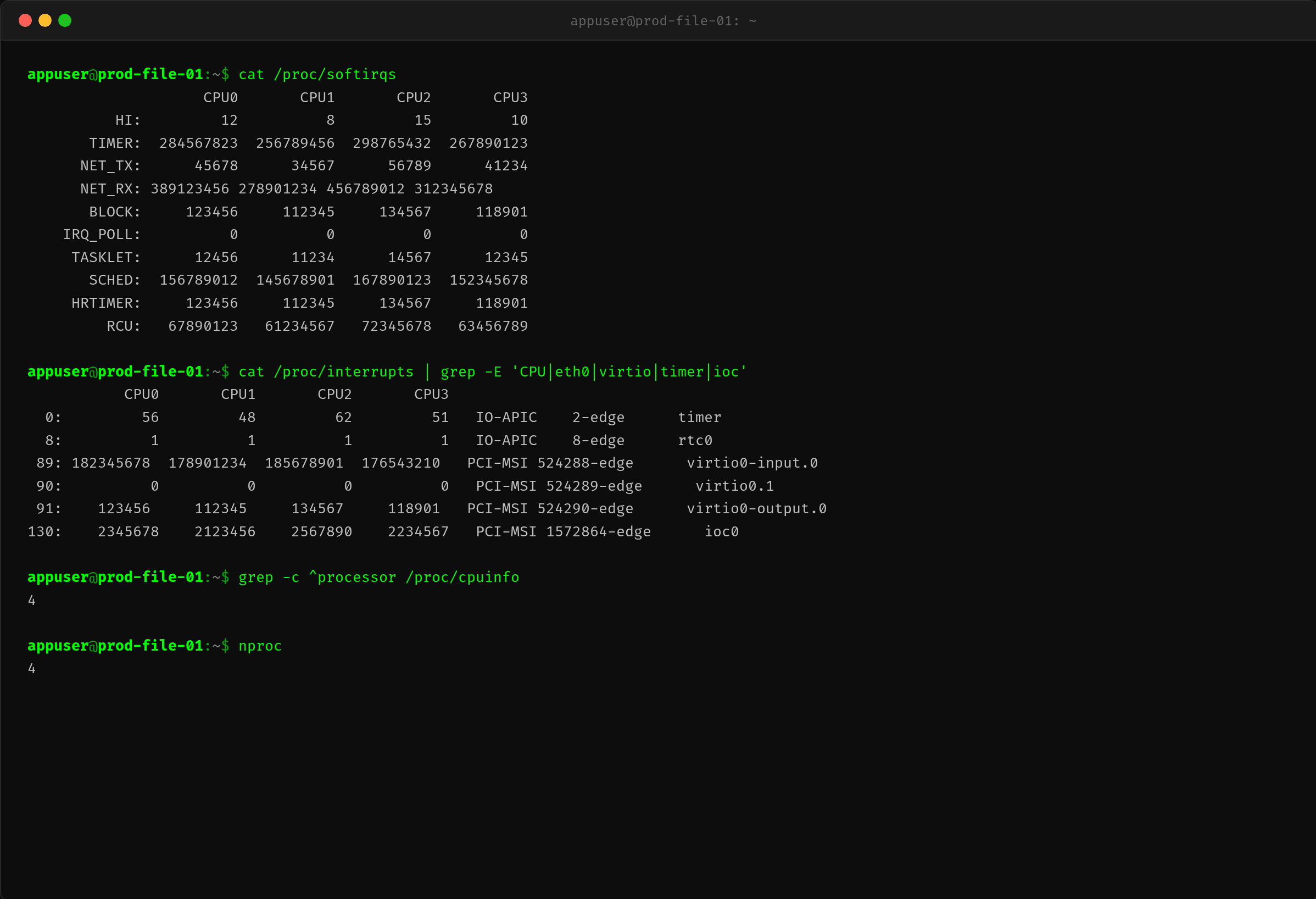This screenshot has height=899, width=1316.
Task: Select the NET_TX: row label
Action: pyautogui.click(x=110, y=166)
